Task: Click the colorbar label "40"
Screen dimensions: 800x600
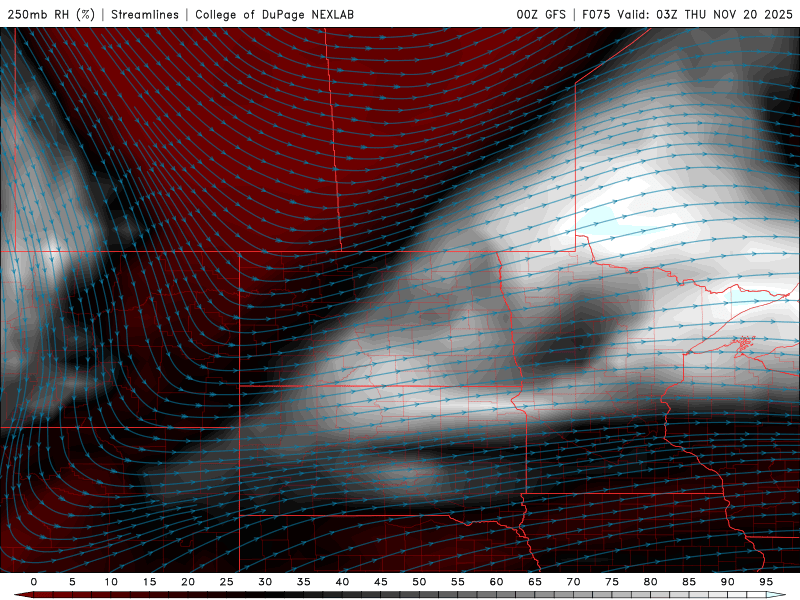Action: point(342,582)
